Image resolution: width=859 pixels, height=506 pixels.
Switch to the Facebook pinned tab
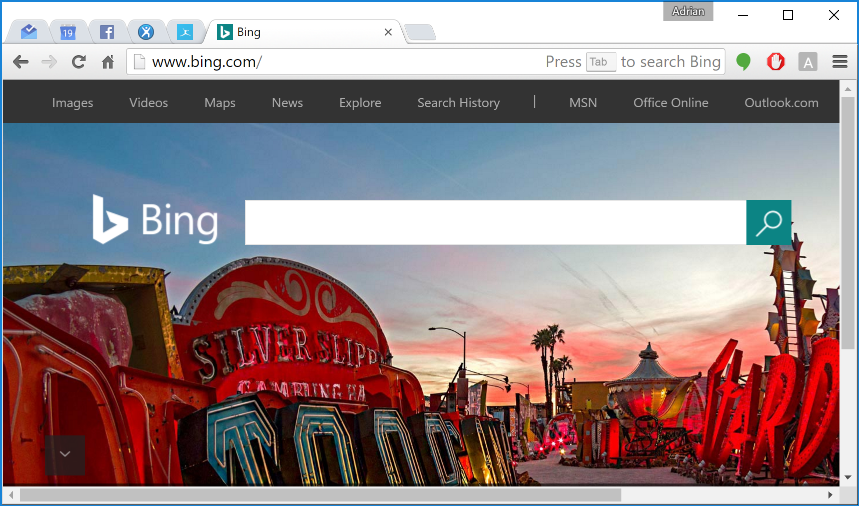(107, 32)
